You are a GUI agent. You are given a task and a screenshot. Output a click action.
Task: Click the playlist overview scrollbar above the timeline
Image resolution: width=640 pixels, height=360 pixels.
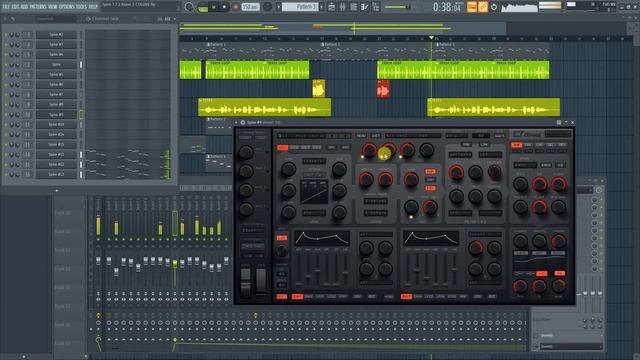[343, 28]
